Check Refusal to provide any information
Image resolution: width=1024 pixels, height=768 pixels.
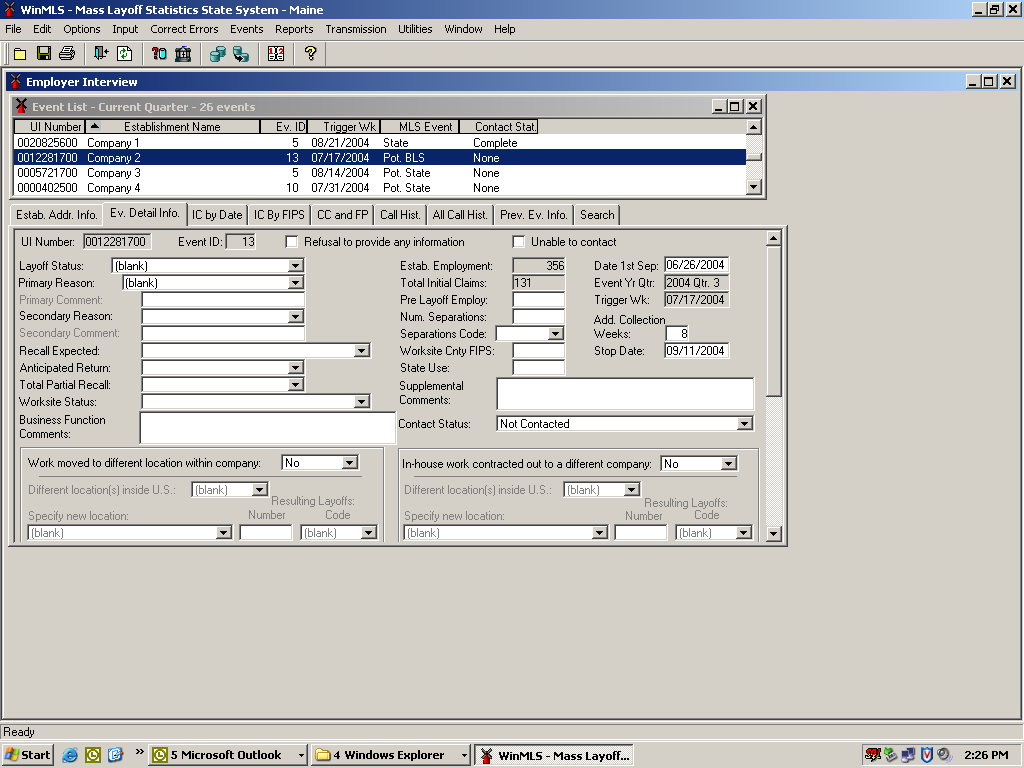click(x=292, y=242)
